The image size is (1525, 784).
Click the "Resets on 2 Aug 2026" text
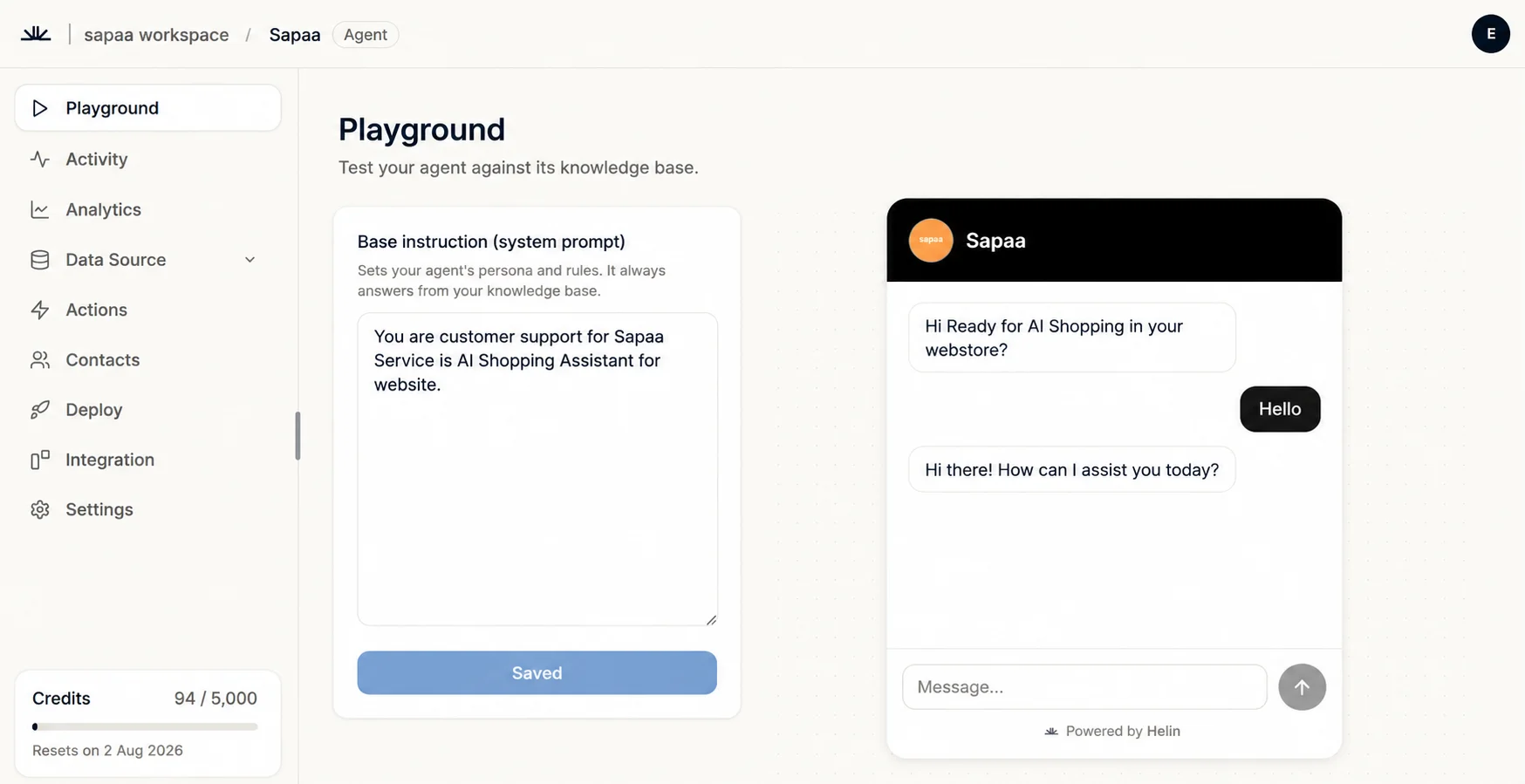click(107, 750)
